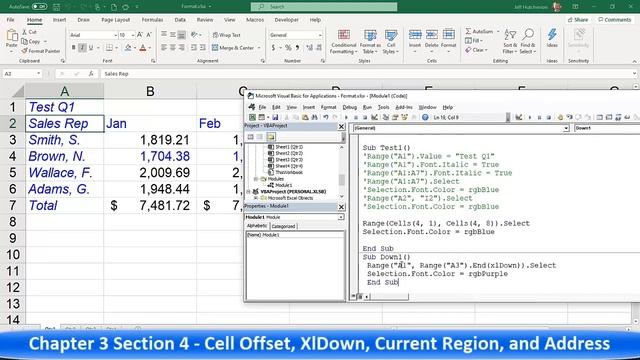Screen dimensions: 640x360
Task: Close the Project - VBAProject panel
Action: pyautogui.click(x=341, y=127)
